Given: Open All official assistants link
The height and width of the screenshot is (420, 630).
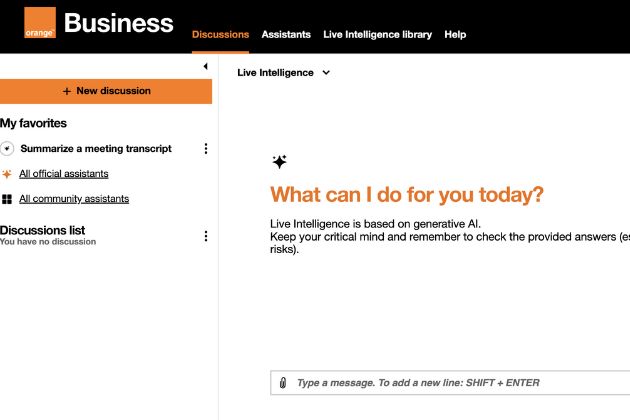Looking at the screenshot, I should click(64, 174).
